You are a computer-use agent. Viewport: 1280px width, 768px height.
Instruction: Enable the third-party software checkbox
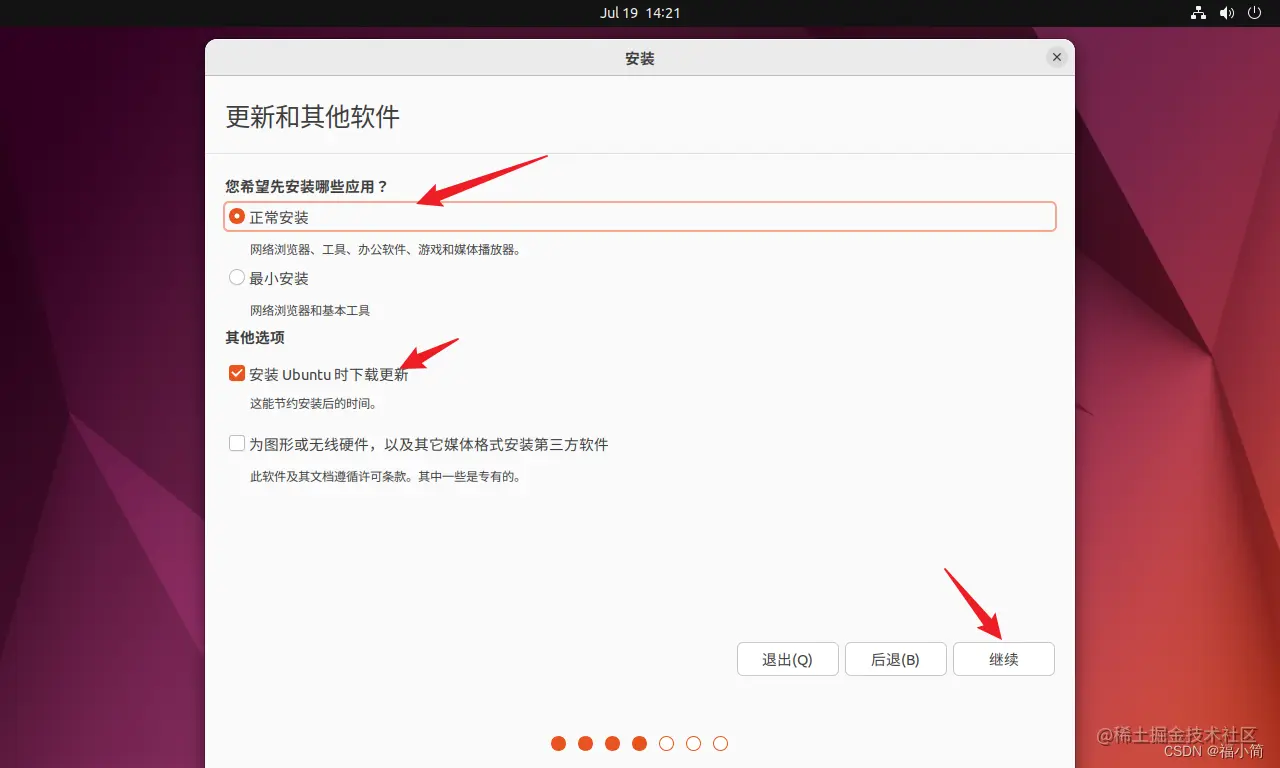(236, 443)
